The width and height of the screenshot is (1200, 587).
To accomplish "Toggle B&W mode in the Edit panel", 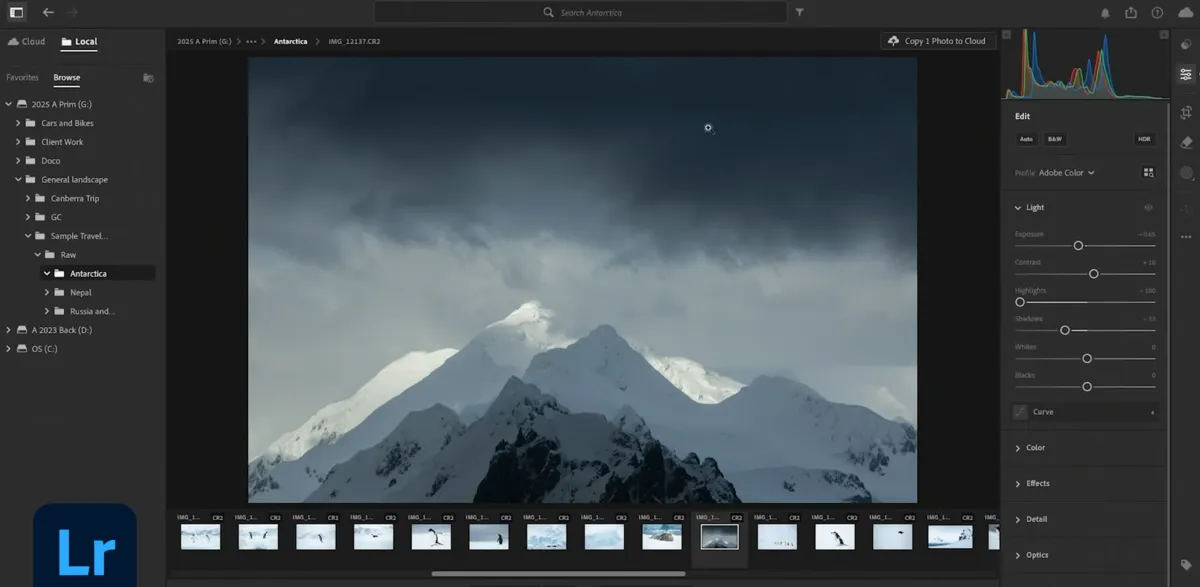I will [1053, 139].
